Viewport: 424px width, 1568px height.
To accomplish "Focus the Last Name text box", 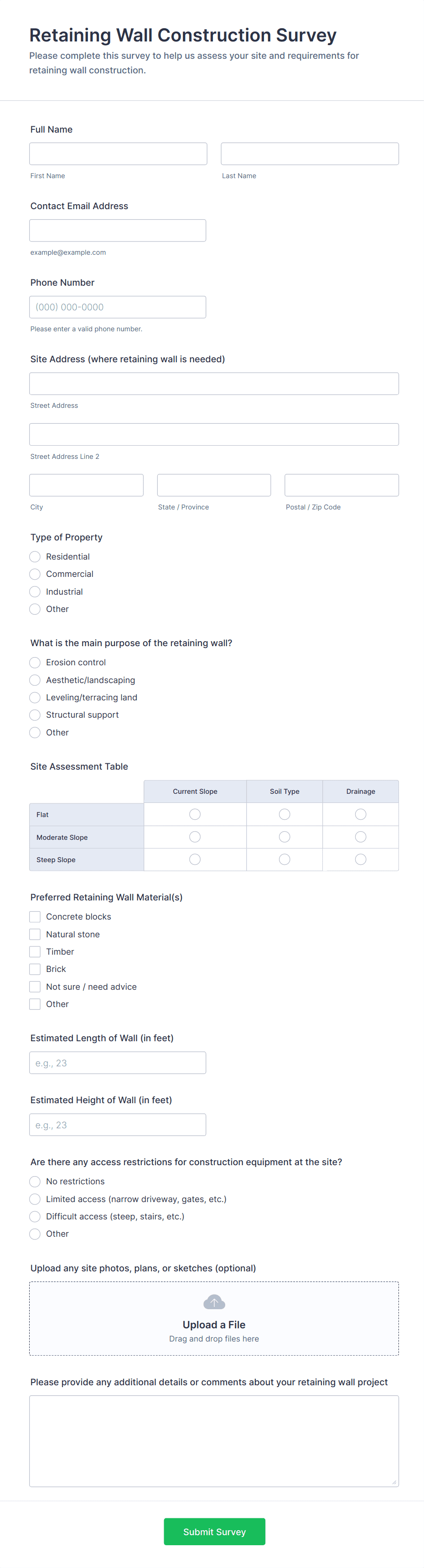I will coord(310,154).
